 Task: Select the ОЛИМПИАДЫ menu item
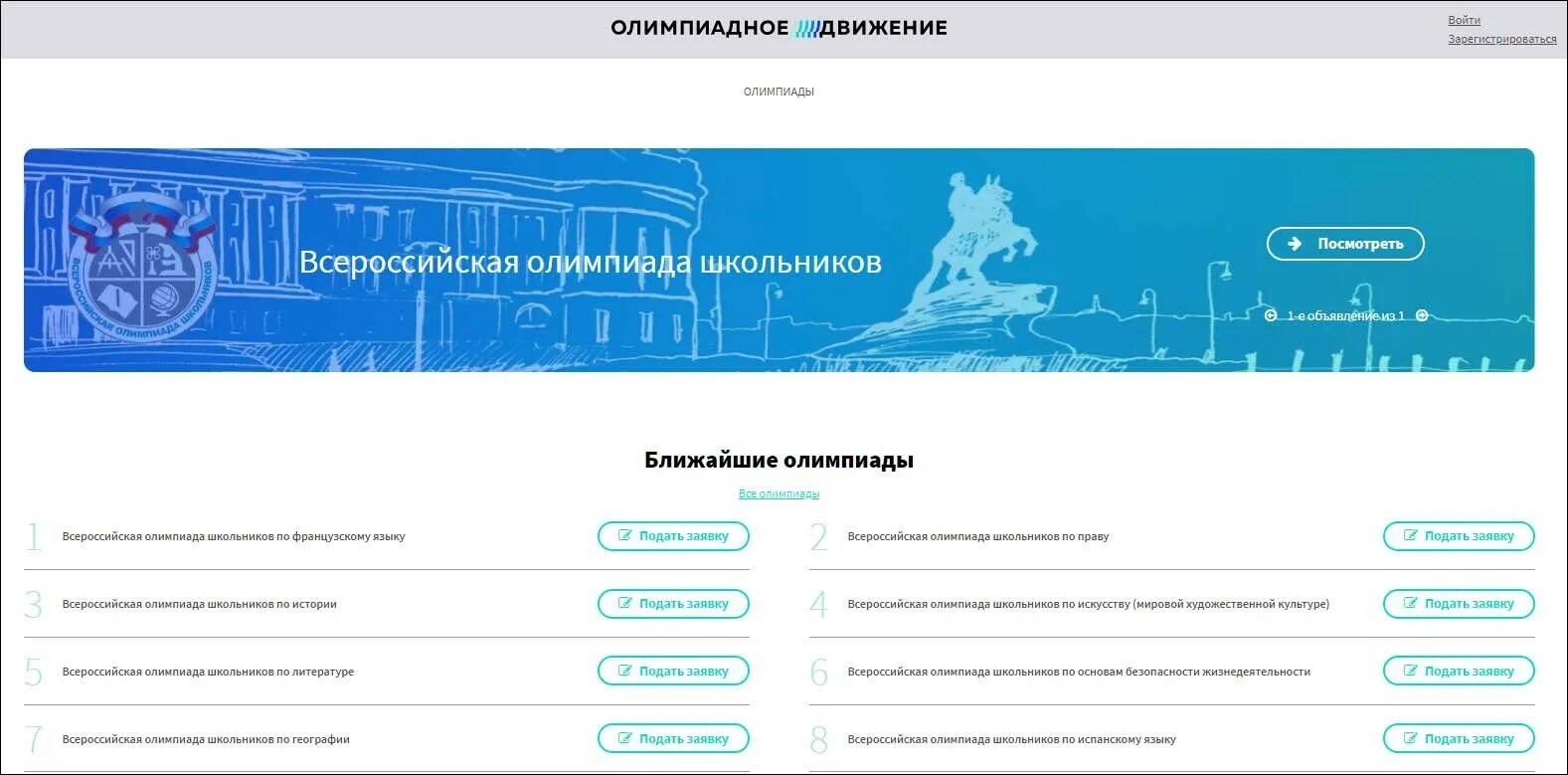tap(779, 92)
